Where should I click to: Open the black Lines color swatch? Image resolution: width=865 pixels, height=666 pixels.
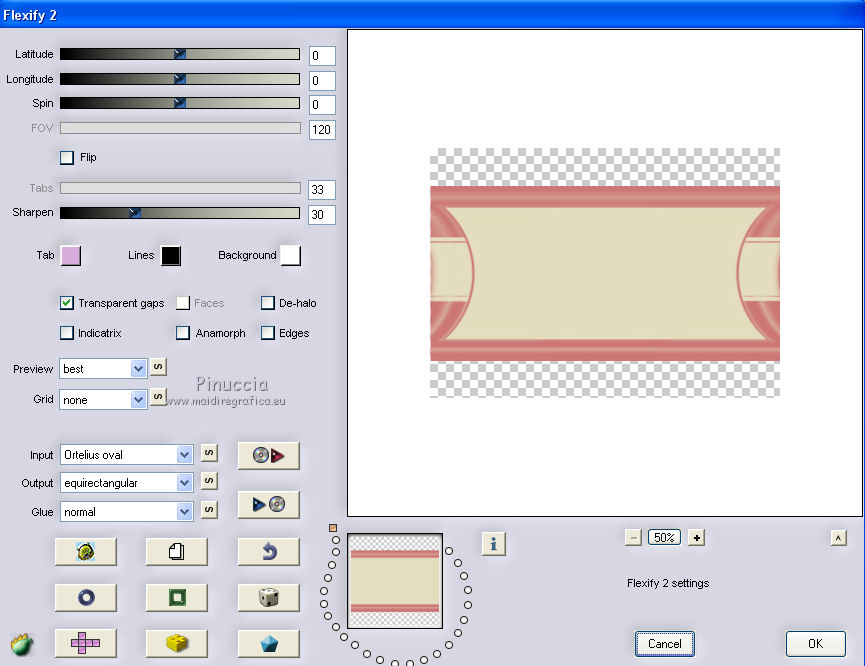(x=171, y=255)
